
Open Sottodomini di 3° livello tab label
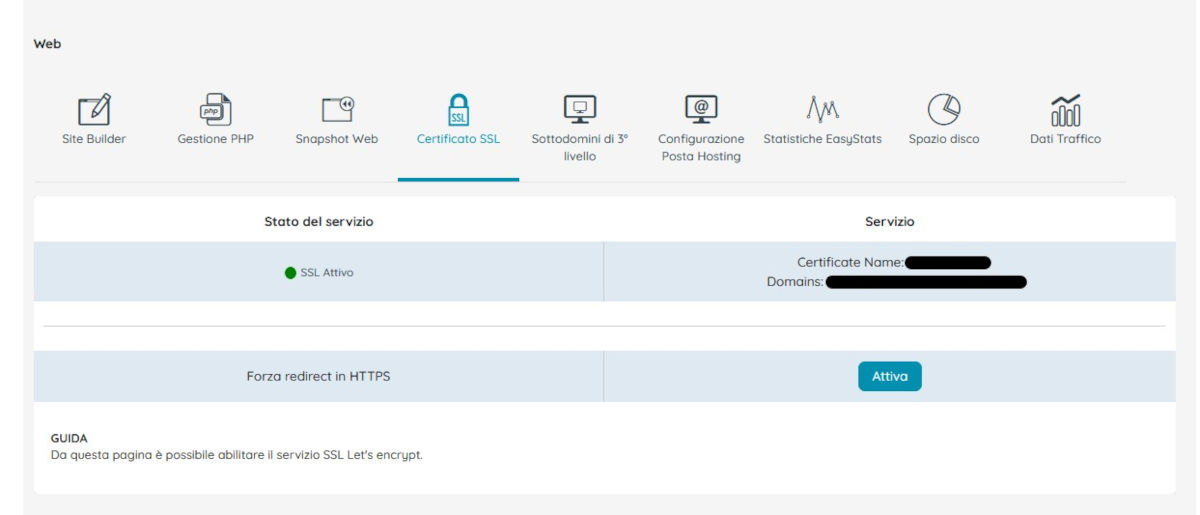click(580, 148)
